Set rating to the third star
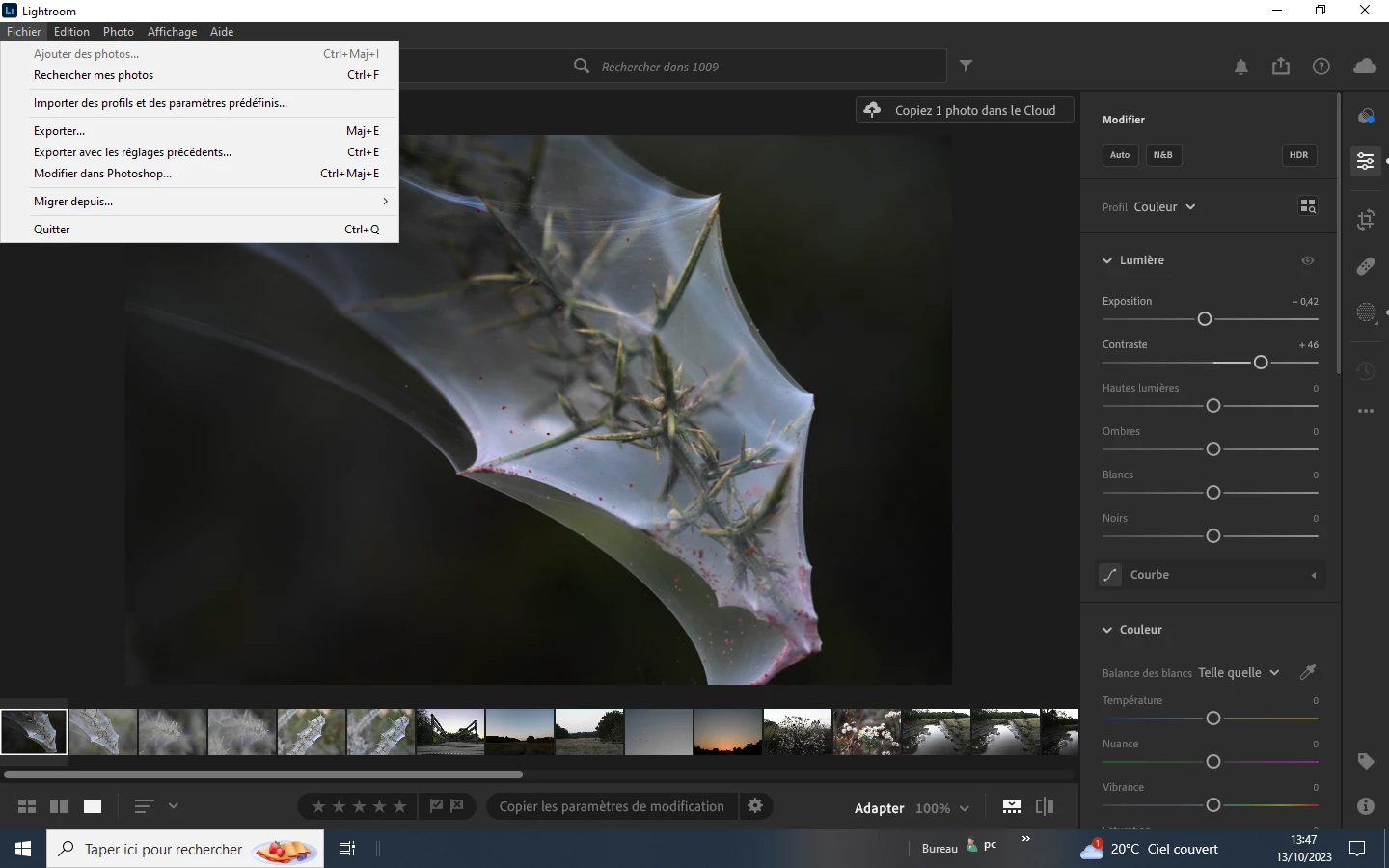This screenshot has width=1389, height=868. point(359,806)
